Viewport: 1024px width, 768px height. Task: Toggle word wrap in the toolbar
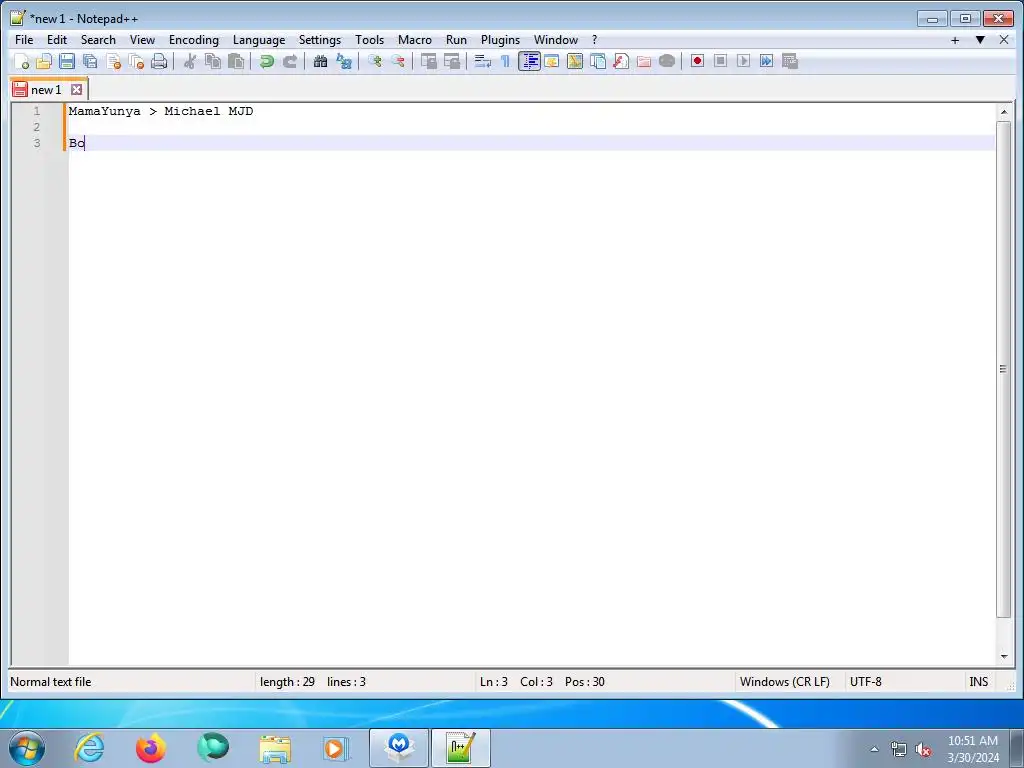(x=483, y=61)
